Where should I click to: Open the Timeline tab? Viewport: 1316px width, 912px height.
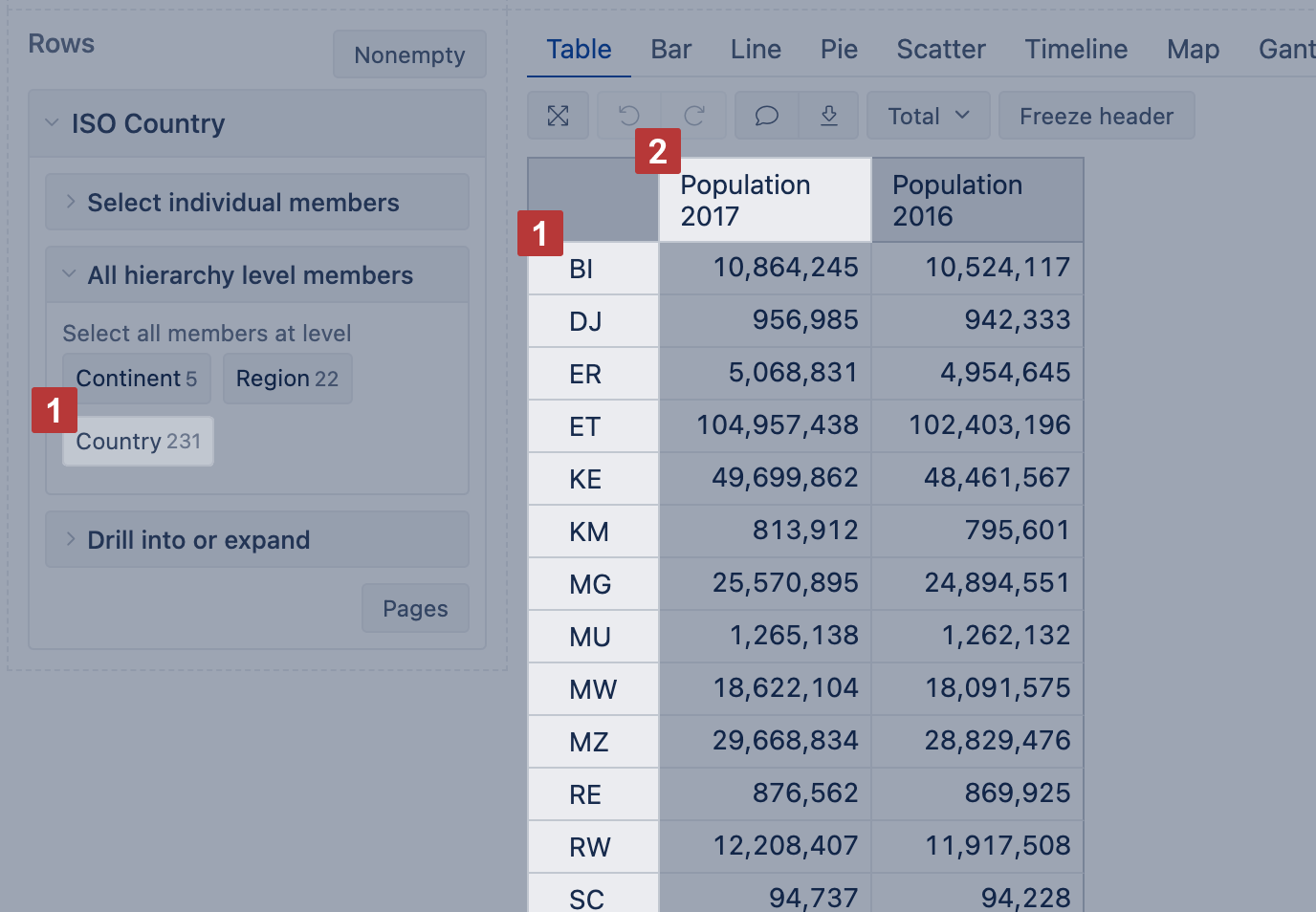coord(1076,50)
